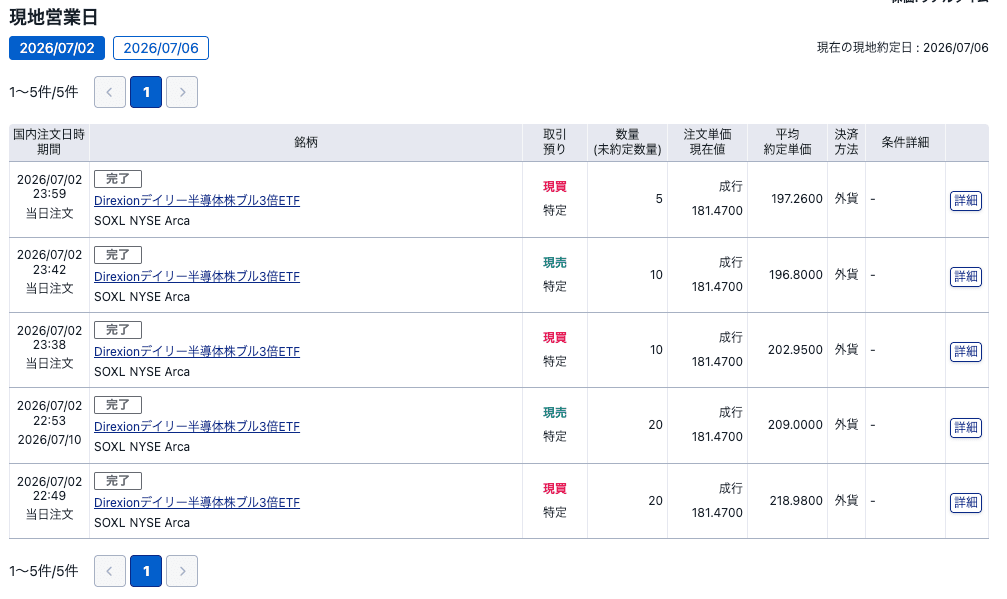
Task: Click the 銘柄 column header
Action: pos(306,143)
